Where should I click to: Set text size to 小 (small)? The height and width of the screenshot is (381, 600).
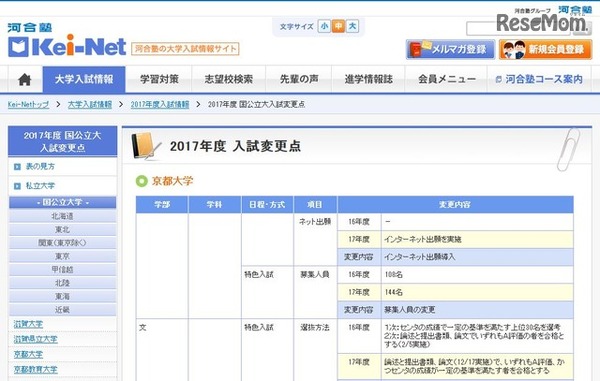click(324, 26)
